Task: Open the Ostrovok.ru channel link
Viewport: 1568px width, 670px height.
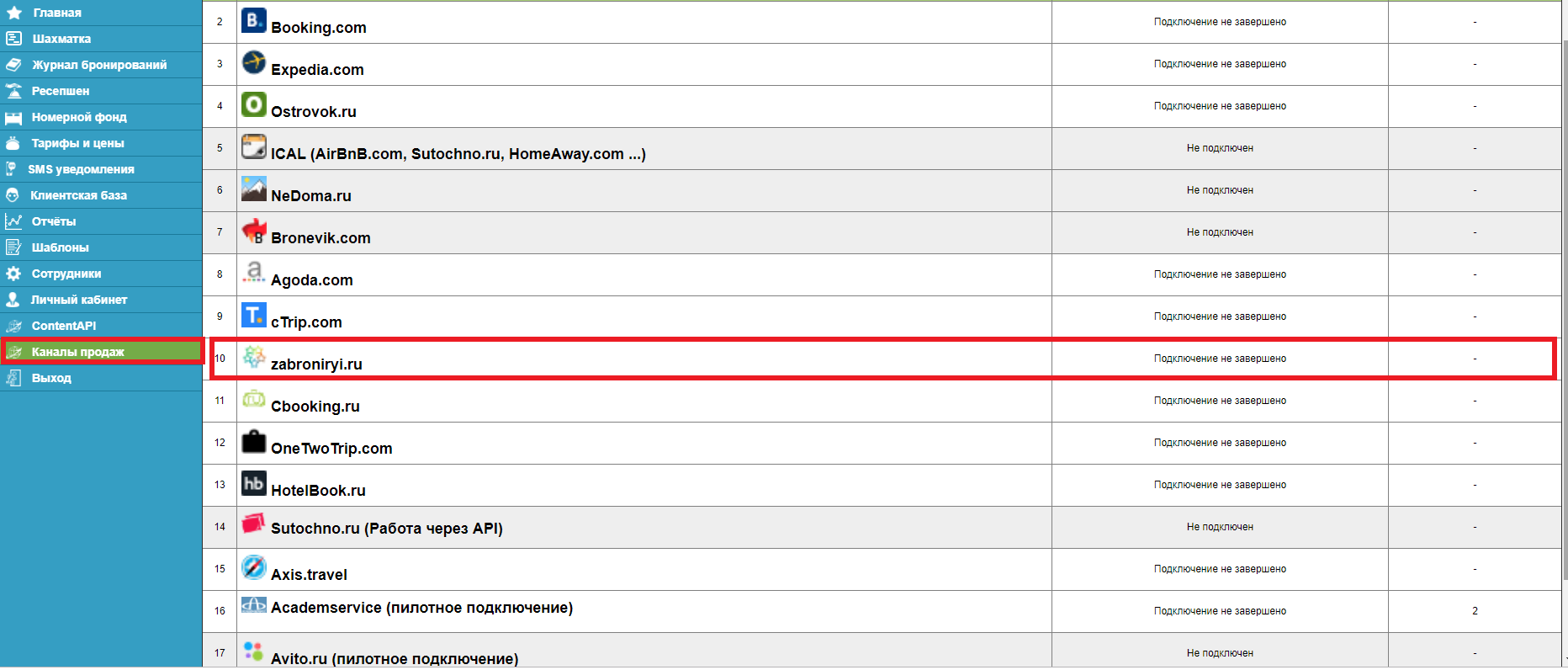Action: point(314,112)
